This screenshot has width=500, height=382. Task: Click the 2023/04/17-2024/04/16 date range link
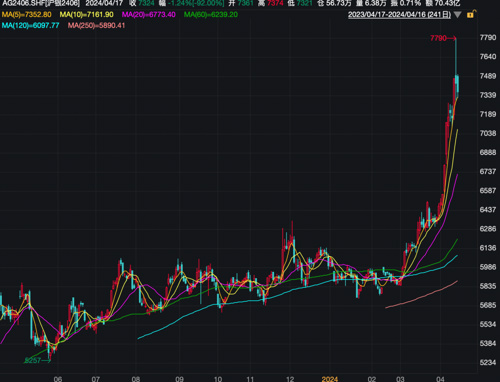[x=399, y=15]
